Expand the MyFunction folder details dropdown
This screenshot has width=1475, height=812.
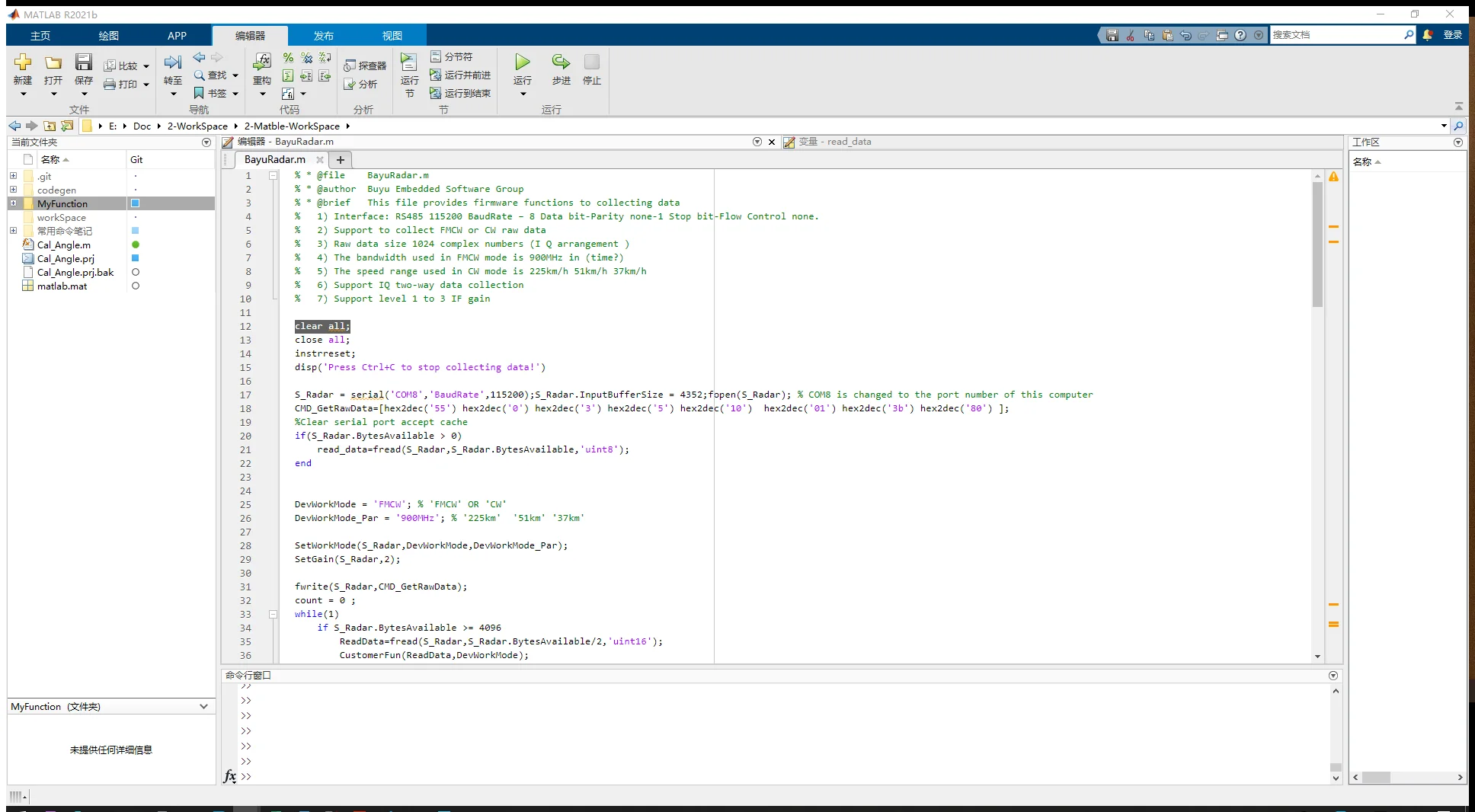tap(203, 707)
